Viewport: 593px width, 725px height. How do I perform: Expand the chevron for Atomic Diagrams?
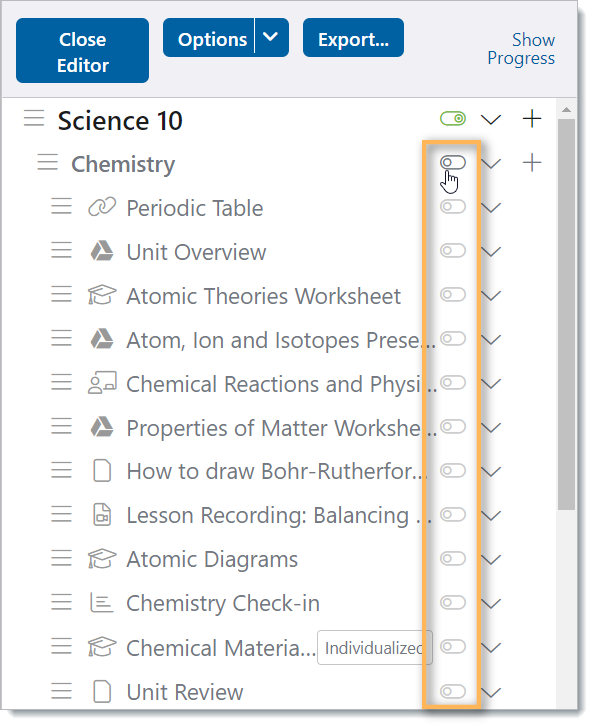click(x=491, y=560)
